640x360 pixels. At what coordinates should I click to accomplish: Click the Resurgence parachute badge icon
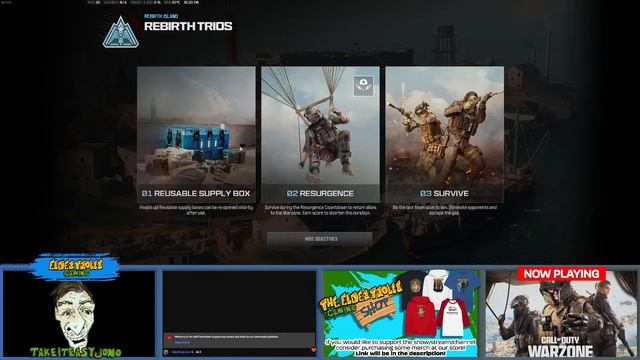coord(363,86)
